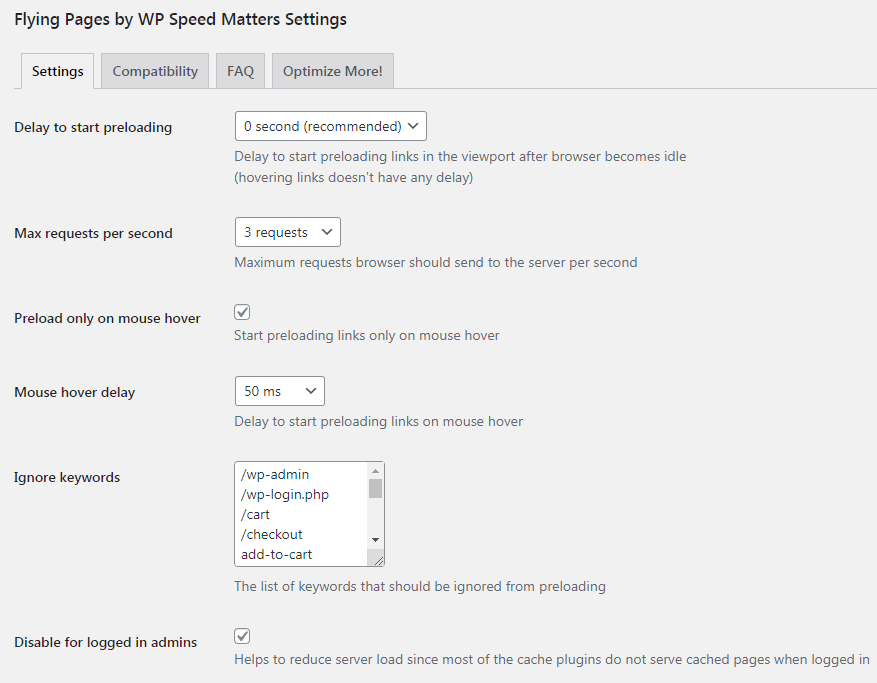This screenshot has height=683, width=877.
Task: Go to the Optimize More! tab
Action: [x=332, y=71]
